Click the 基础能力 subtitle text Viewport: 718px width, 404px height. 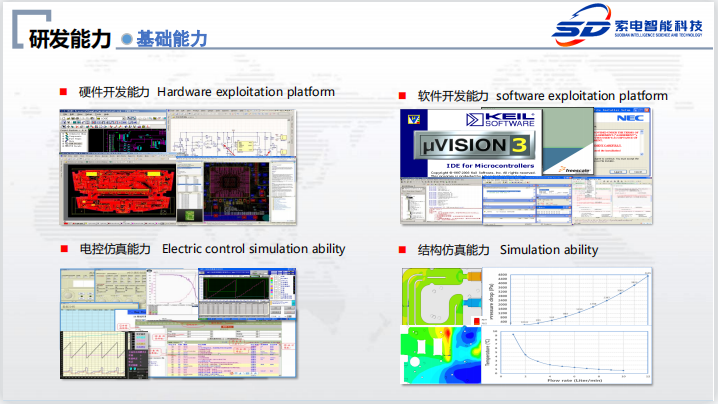point(172,39)
